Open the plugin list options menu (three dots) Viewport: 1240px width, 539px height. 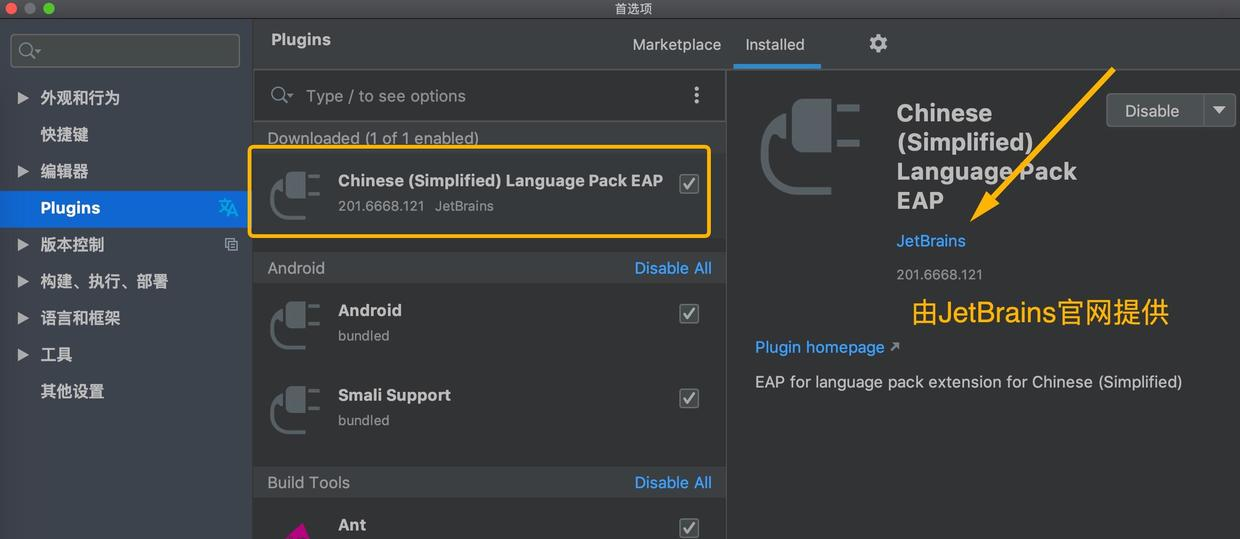[696, 96]
